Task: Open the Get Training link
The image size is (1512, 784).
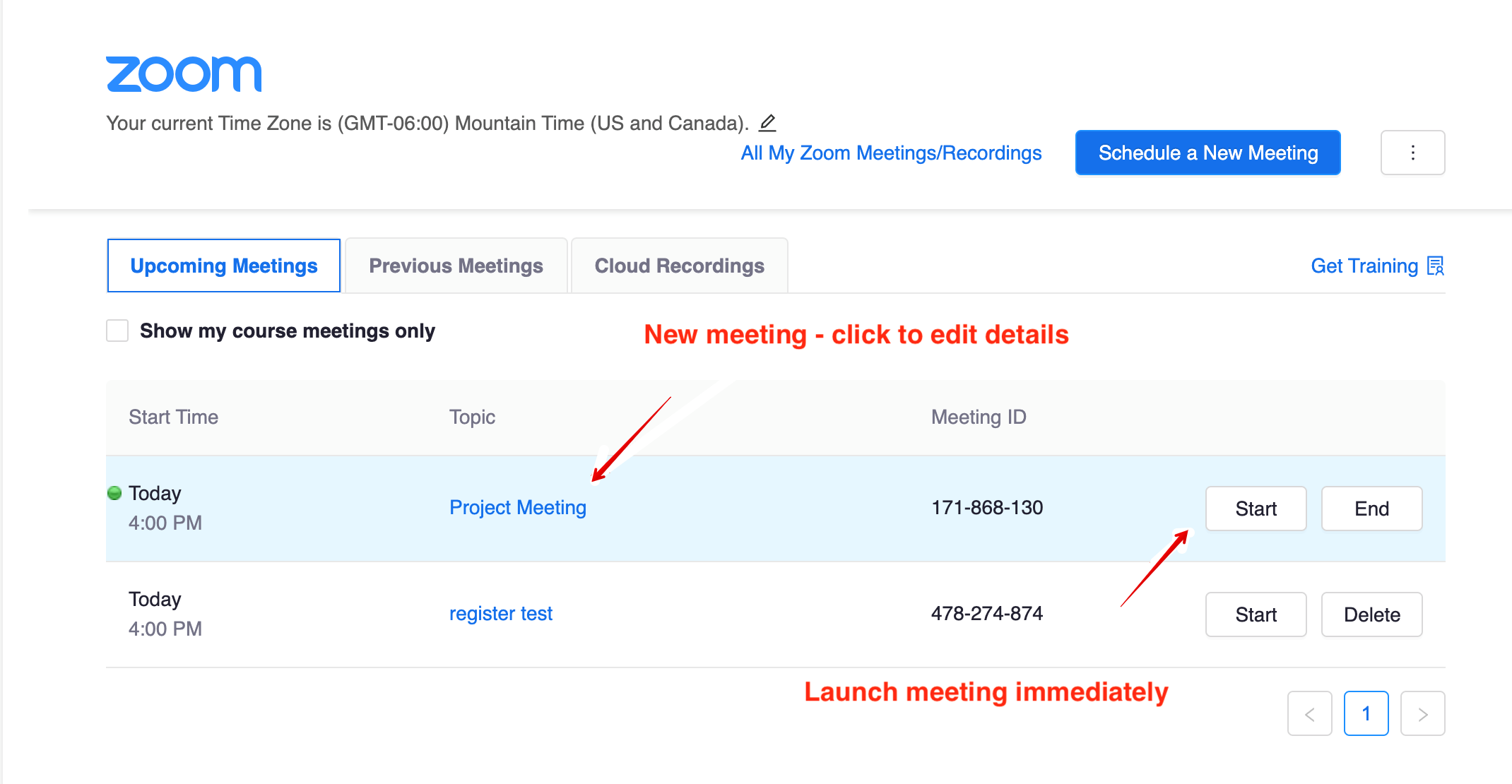Action: (1364, 266)
